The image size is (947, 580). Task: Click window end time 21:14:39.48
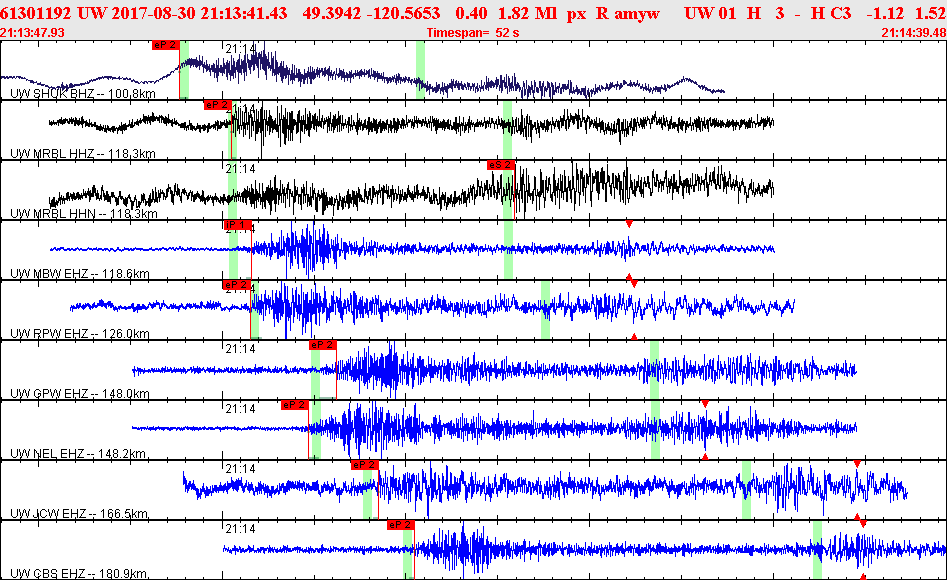(x=914, y=33)
